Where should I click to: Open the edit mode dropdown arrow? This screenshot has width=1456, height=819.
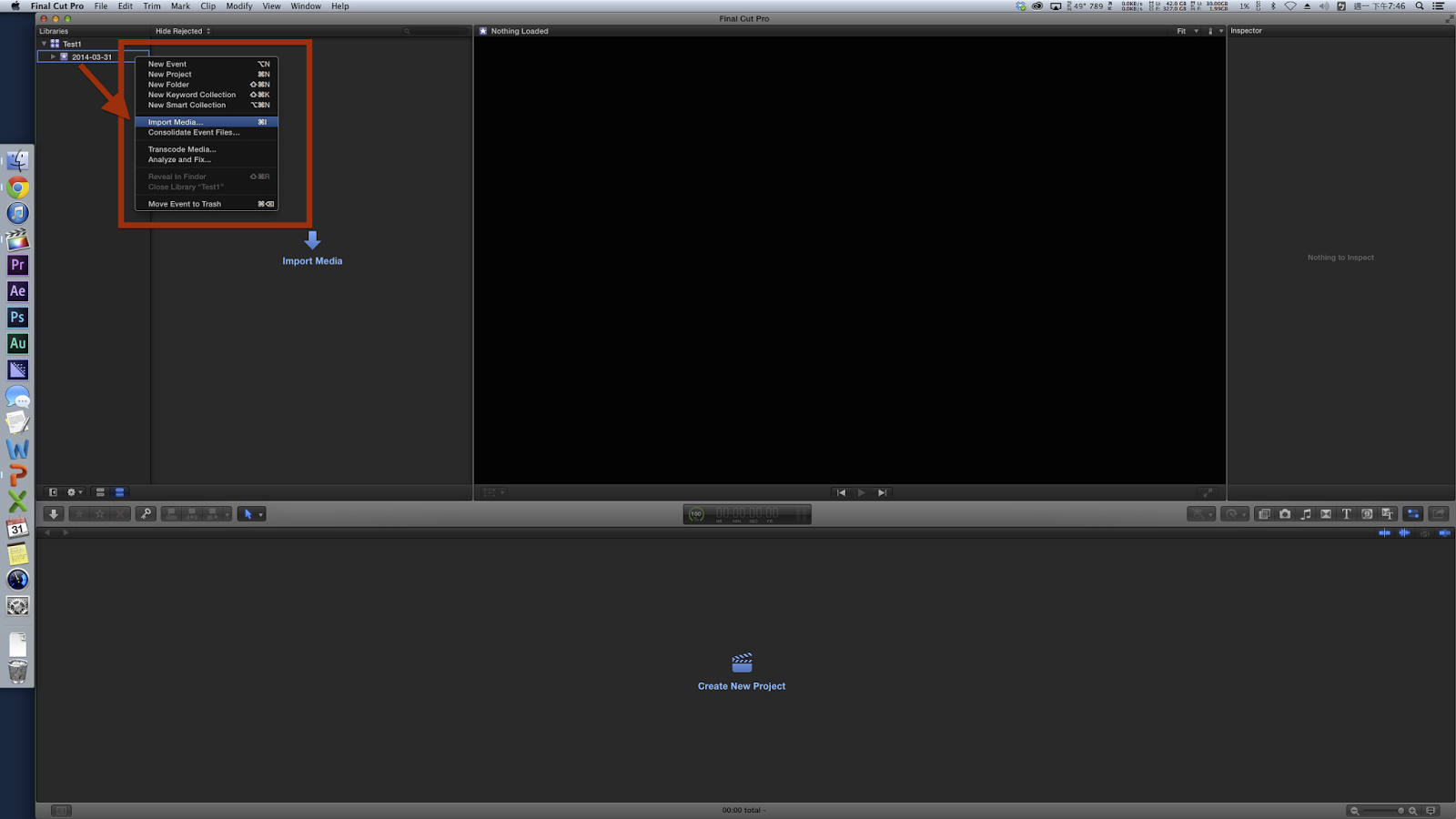point(227,515)
